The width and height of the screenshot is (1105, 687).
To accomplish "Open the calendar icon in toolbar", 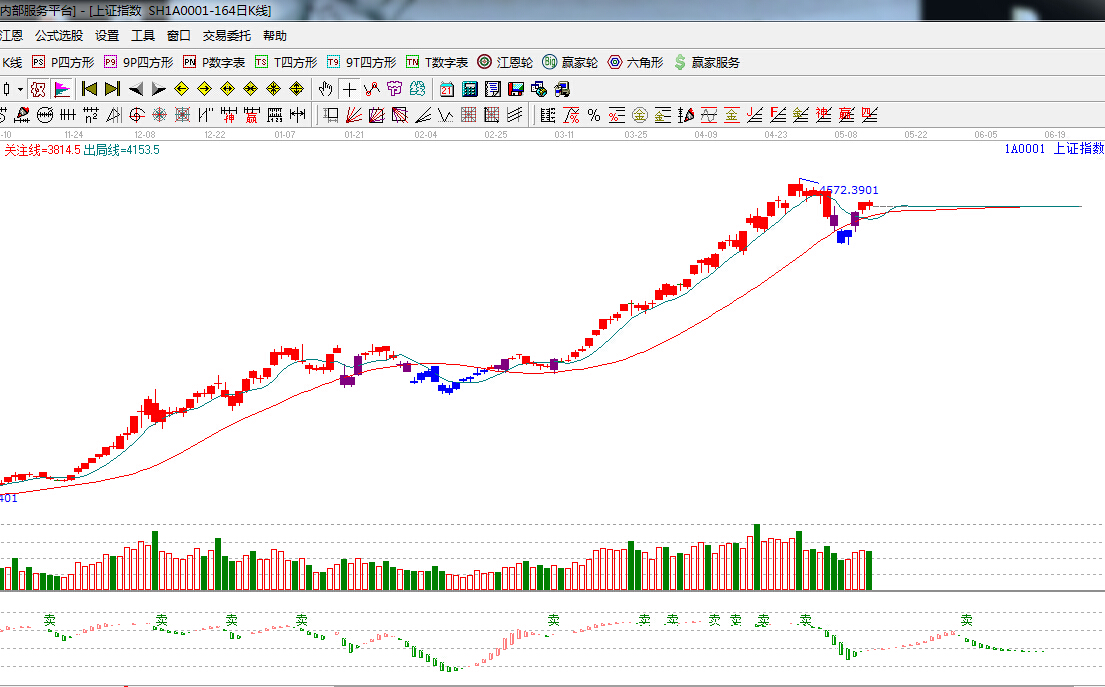I will (446, 89).
